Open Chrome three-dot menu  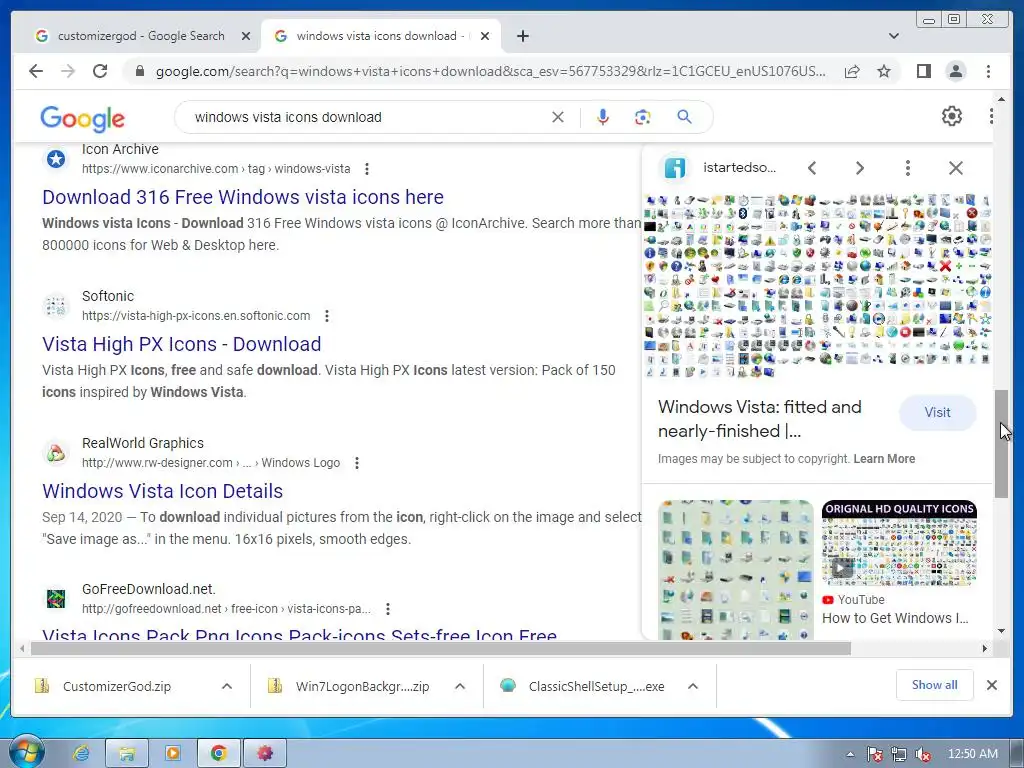(988, 71)
